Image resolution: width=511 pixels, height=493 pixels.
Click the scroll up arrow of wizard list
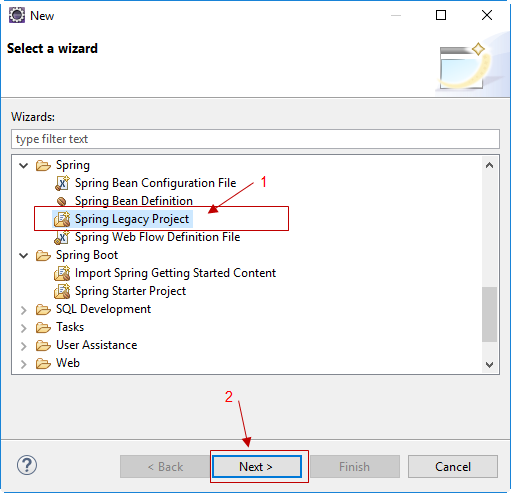(489, 165)
